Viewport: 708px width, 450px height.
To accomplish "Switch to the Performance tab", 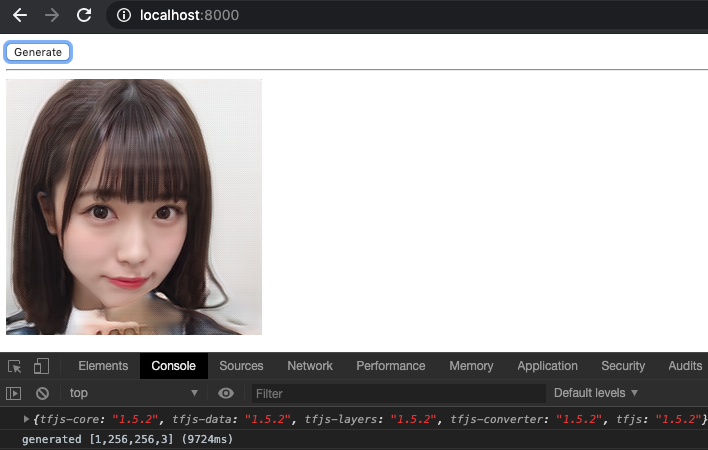I will tap(391, 366).
